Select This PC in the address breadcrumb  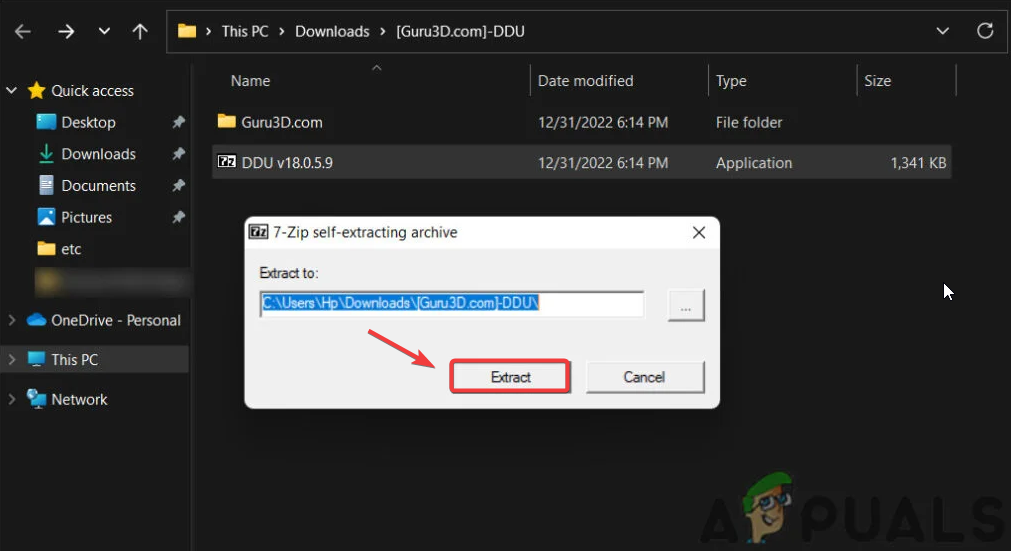245,31
